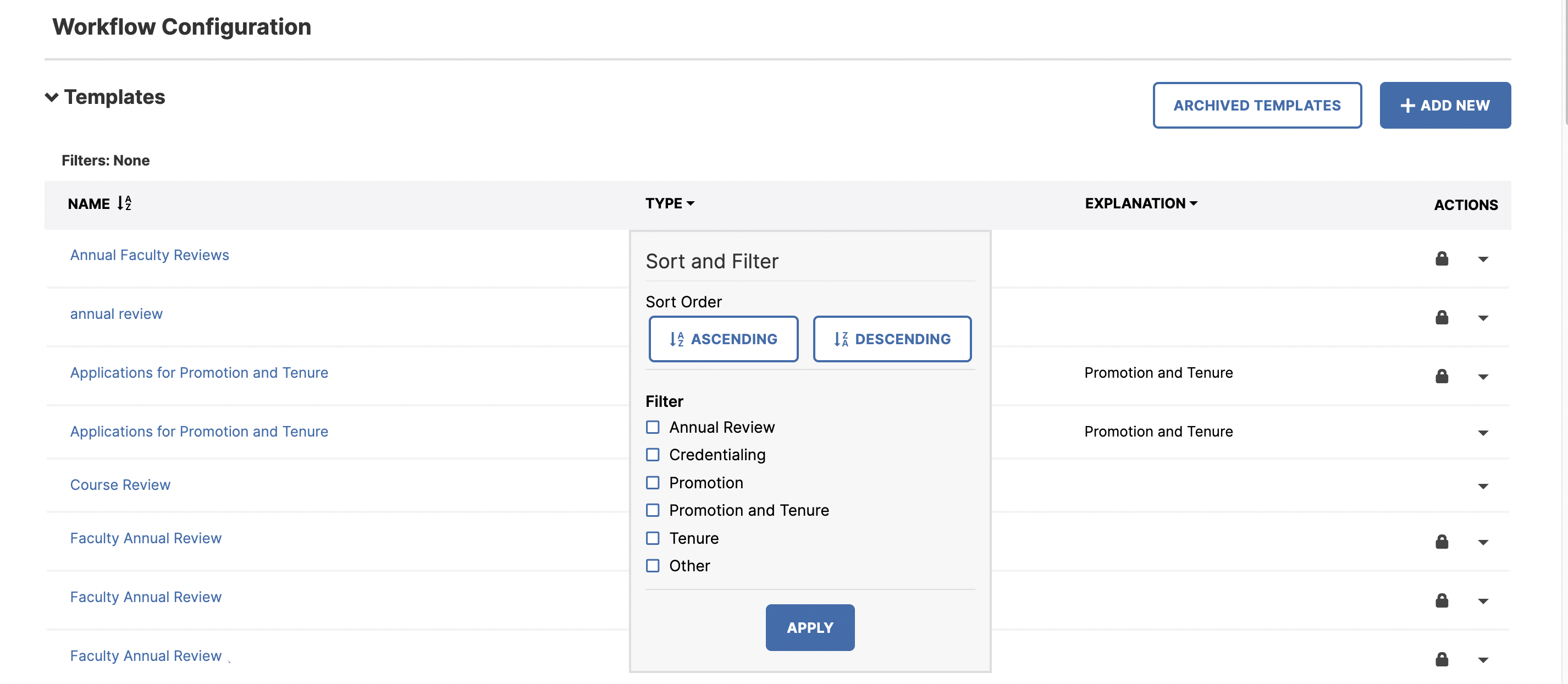The width and height of the screenshot is (1568, 684).
Task: Open actions dropdown for annual review row
Action: (x=1483, y=318)
